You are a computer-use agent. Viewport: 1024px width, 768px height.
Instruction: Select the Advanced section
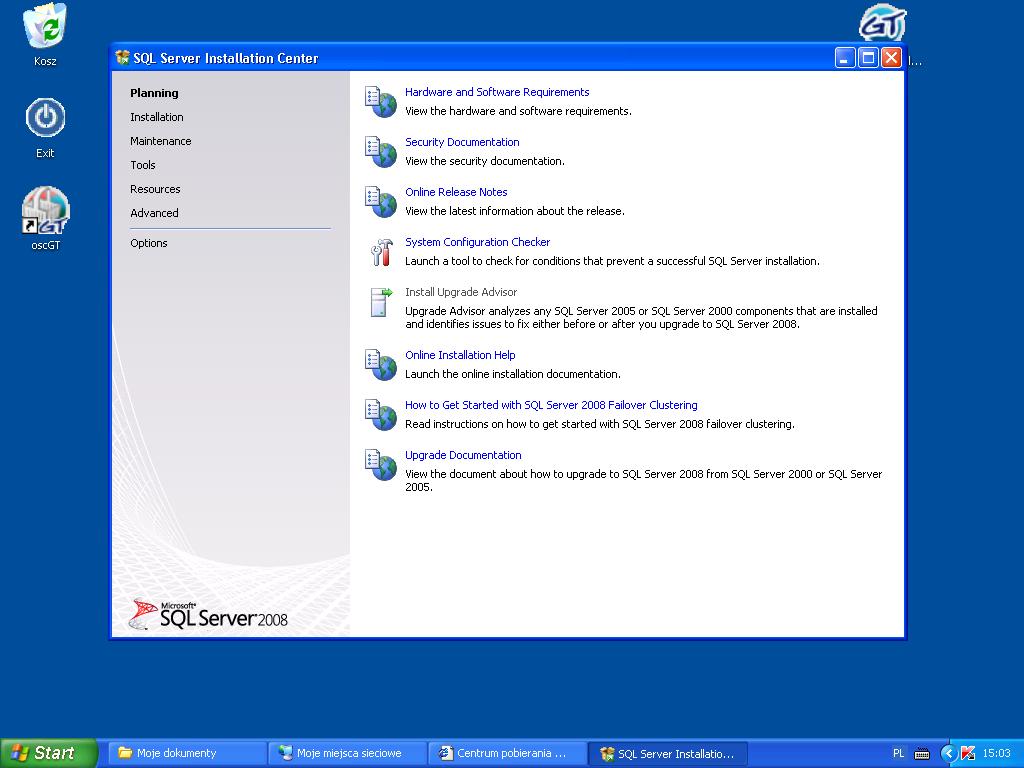point(154,213)
